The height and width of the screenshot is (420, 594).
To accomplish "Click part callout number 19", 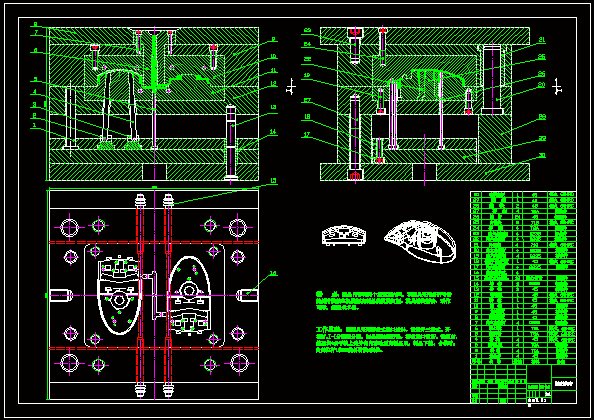I will pos(307,75).
